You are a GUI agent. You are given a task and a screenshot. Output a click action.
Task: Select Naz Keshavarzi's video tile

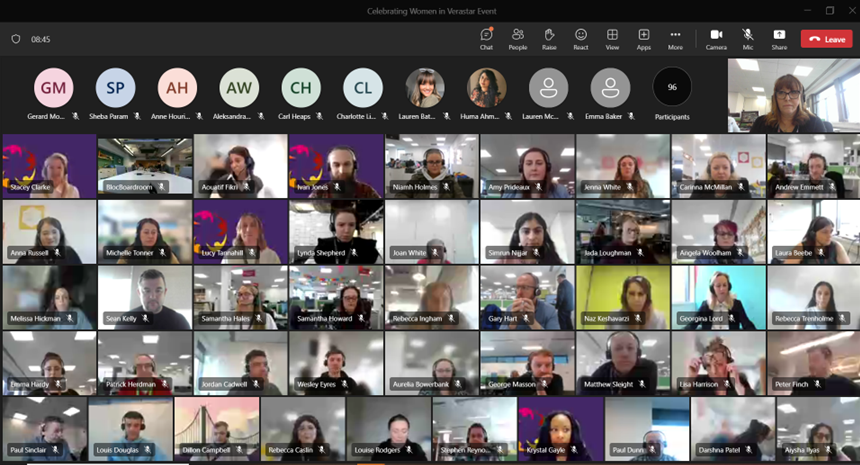[623, 298]
